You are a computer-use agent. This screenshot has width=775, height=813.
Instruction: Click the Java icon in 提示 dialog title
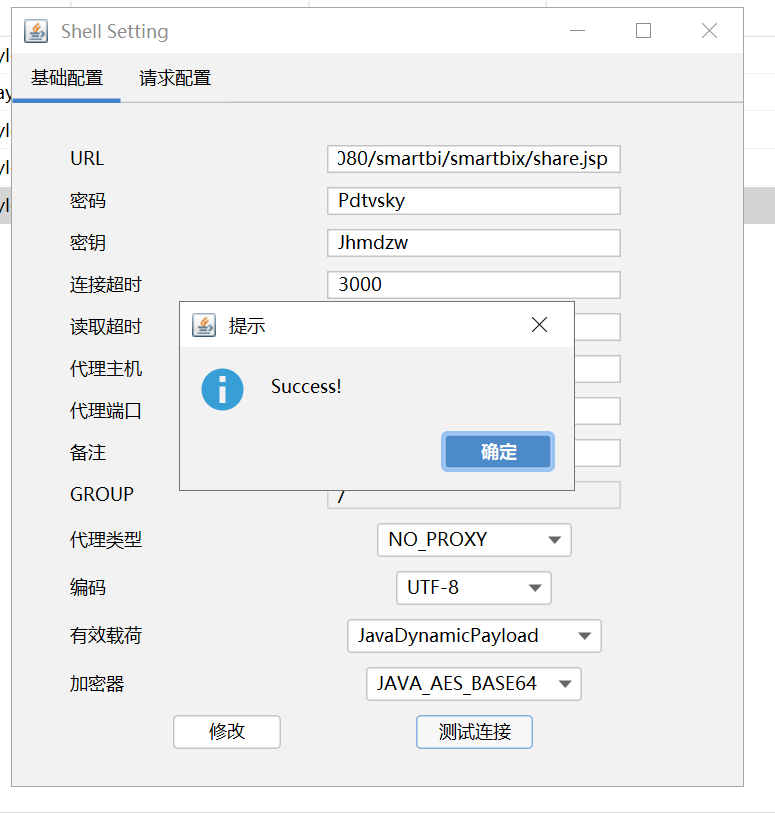204,326
